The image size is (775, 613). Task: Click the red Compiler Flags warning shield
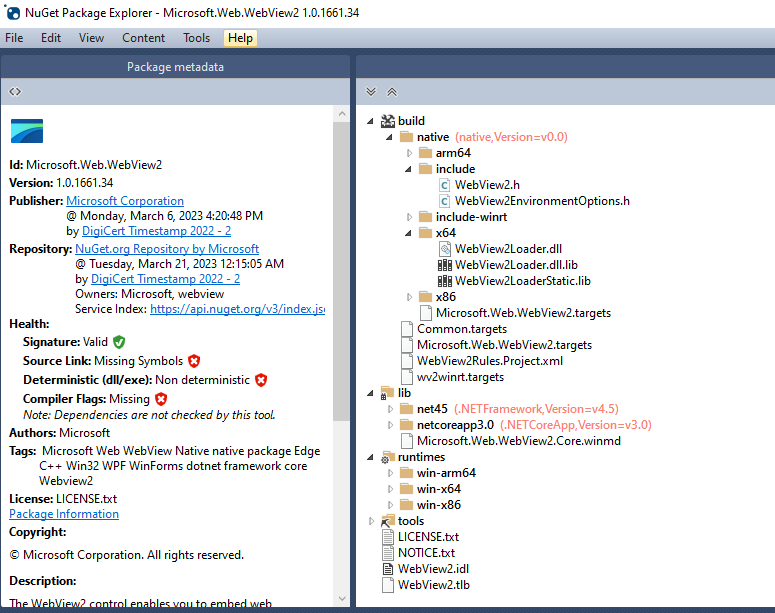click(161, 399)
